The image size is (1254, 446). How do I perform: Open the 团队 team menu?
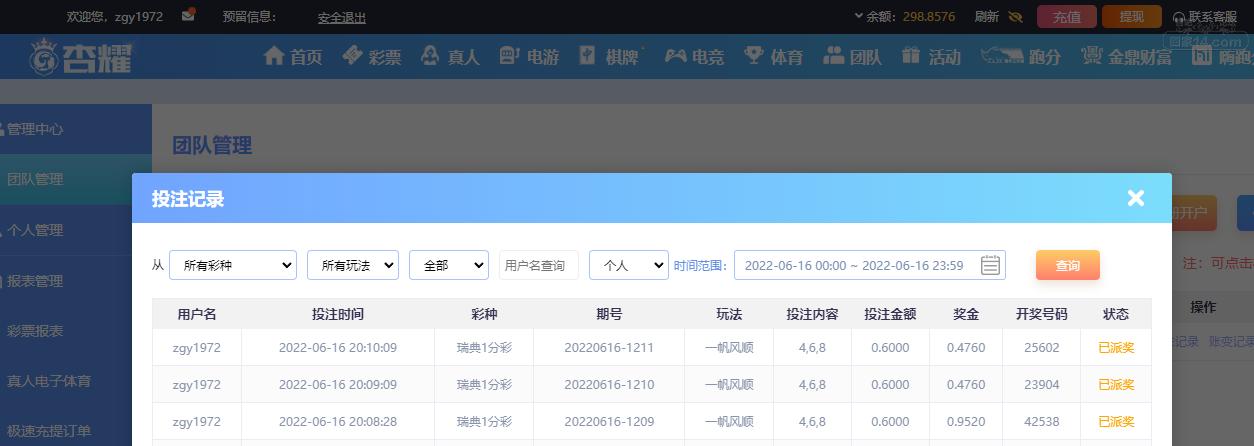[x=852, y=57]
